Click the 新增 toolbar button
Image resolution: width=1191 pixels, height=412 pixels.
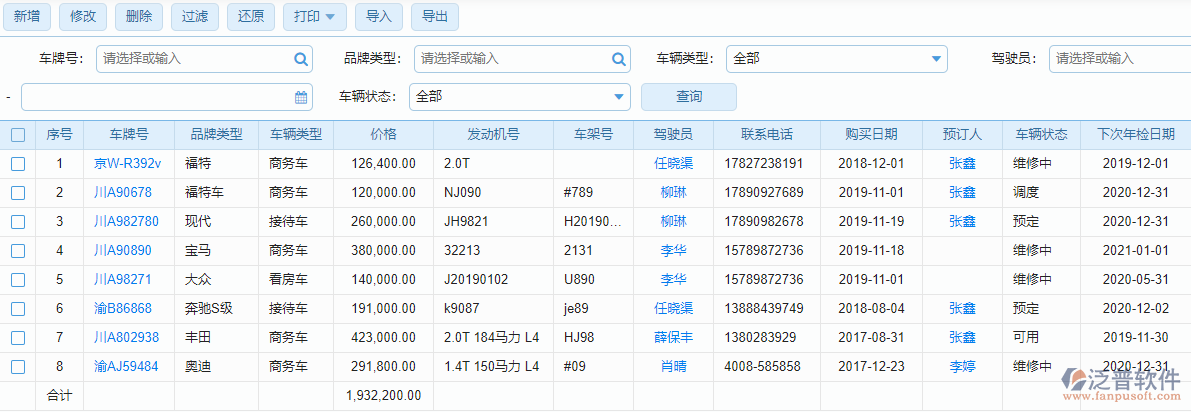(27, 16)
